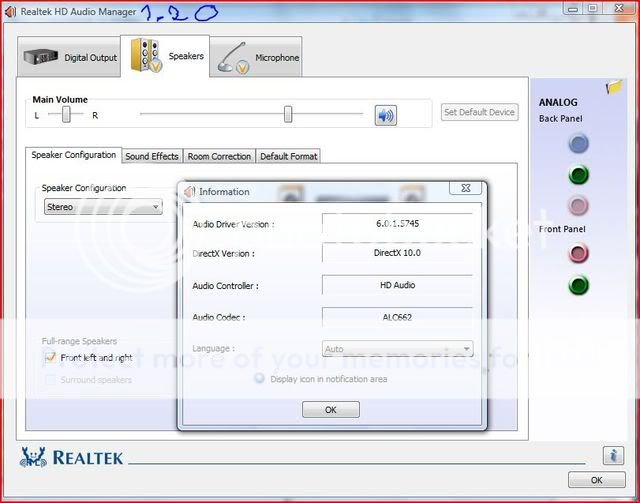Open the information 'i' icon button

point(613,456)
